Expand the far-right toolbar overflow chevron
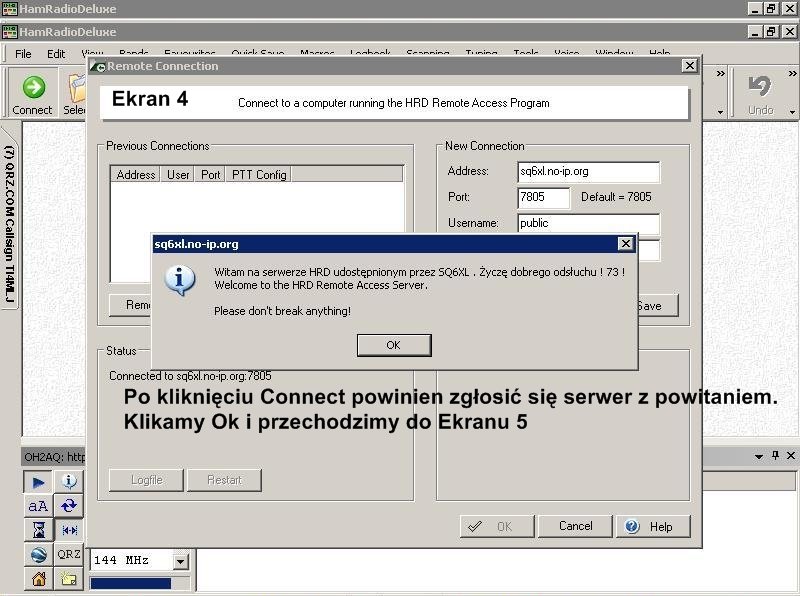 [x=792, y=74]
